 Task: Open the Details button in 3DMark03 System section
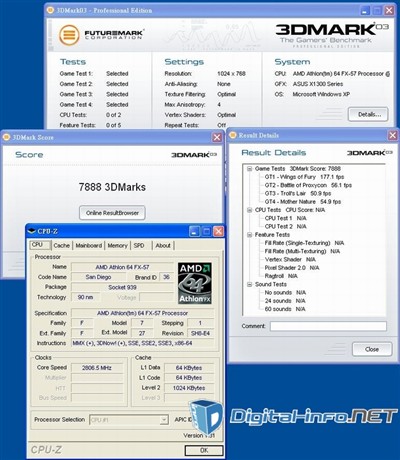368,114
